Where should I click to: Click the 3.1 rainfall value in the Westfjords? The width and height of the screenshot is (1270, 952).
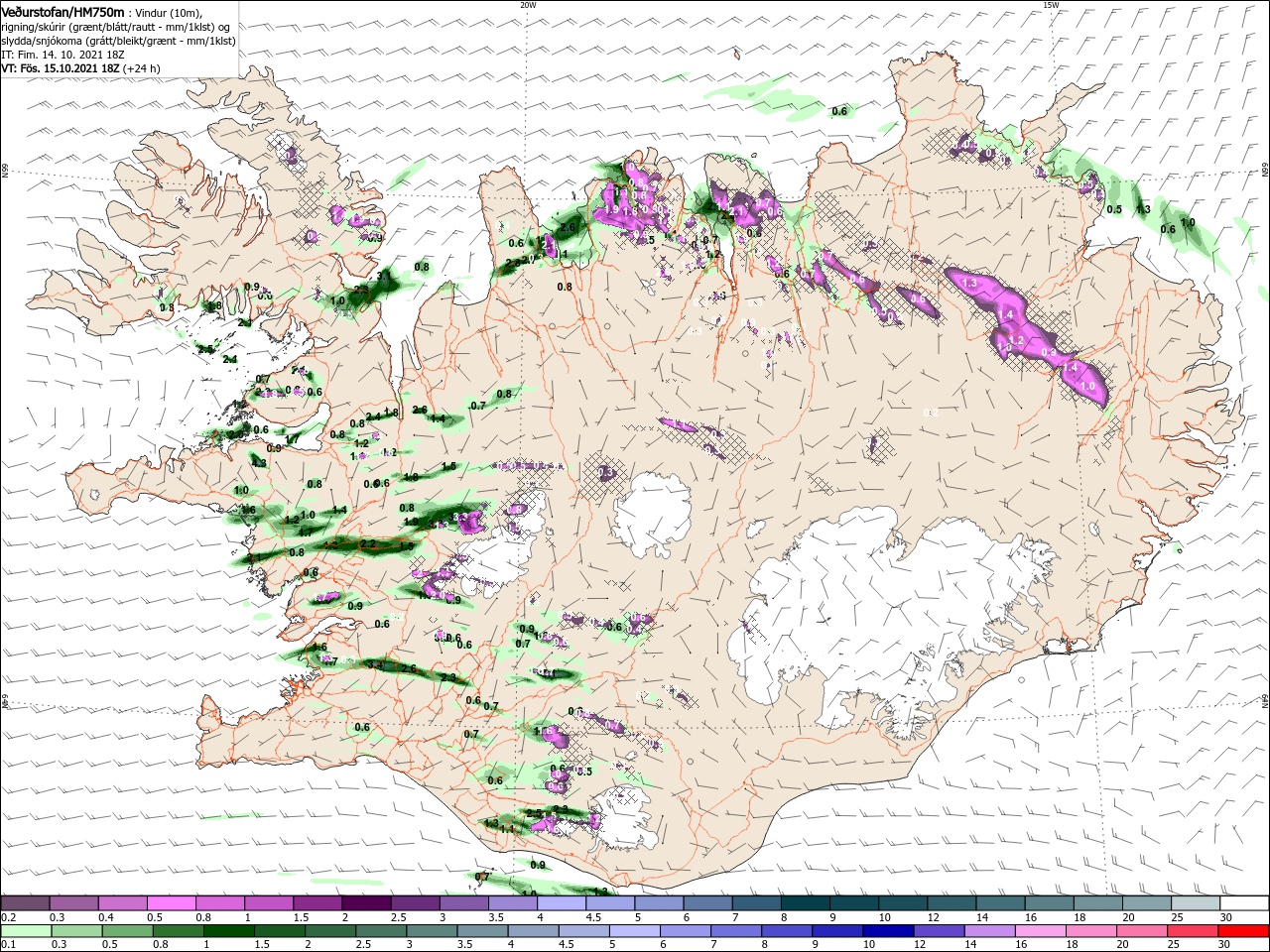[385, 276]
